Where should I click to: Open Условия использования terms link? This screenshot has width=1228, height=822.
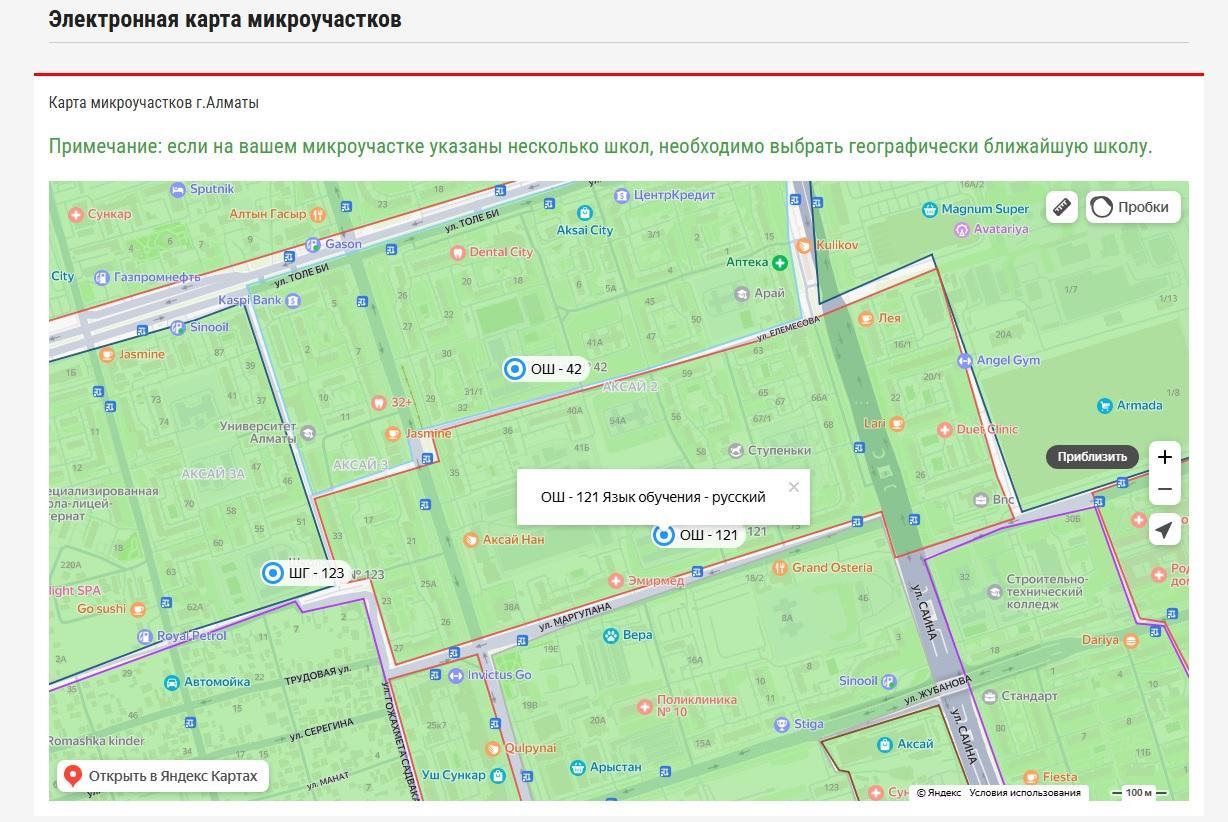pos(1024,793)
